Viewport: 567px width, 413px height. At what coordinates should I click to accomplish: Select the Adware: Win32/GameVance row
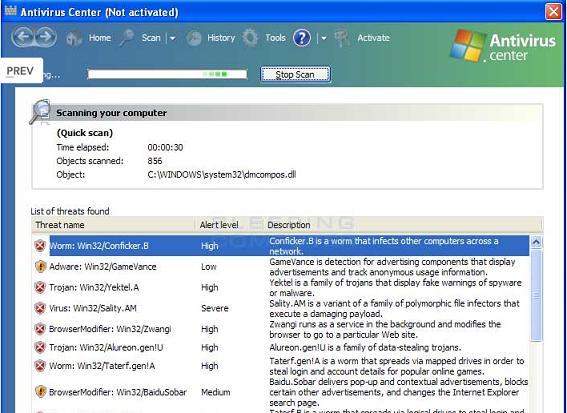(x=282, y=267)
